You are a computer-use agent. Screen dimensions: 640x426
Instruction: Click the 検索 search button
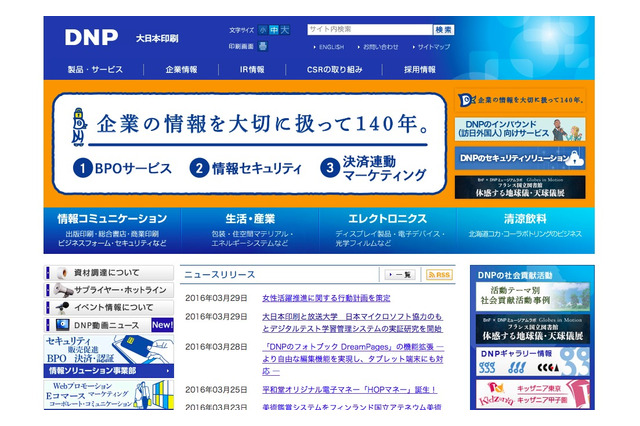(444, 30)
